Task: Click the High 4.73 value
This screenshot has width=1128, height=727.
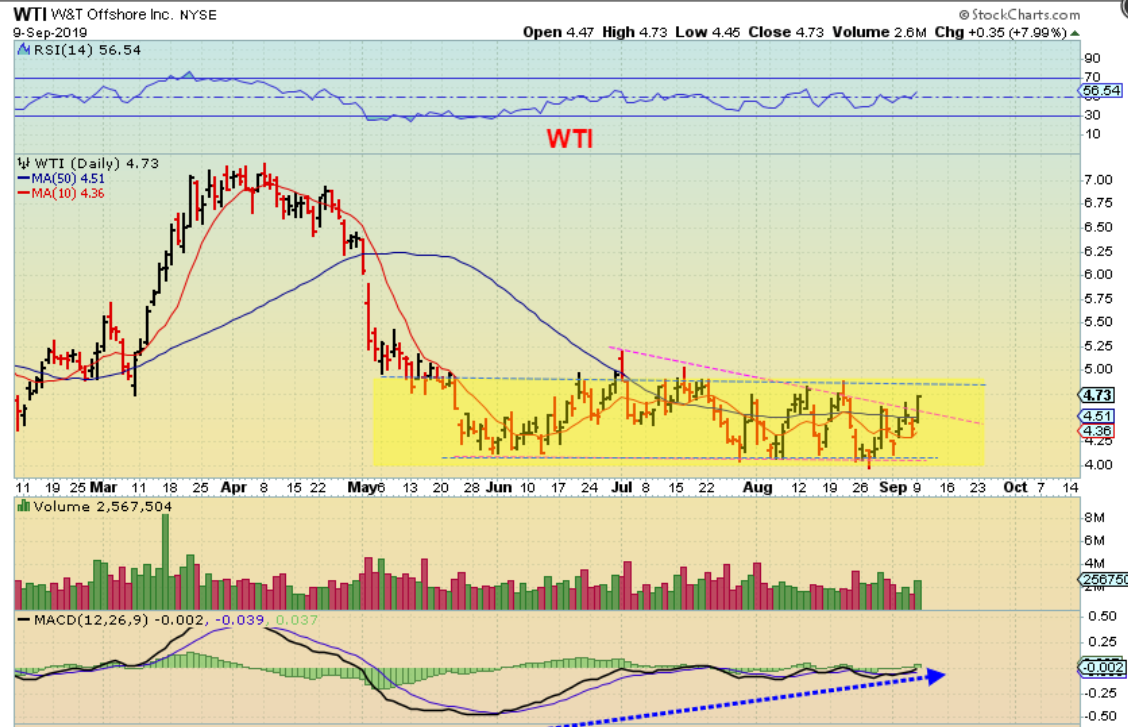Action: click(634, 32)
